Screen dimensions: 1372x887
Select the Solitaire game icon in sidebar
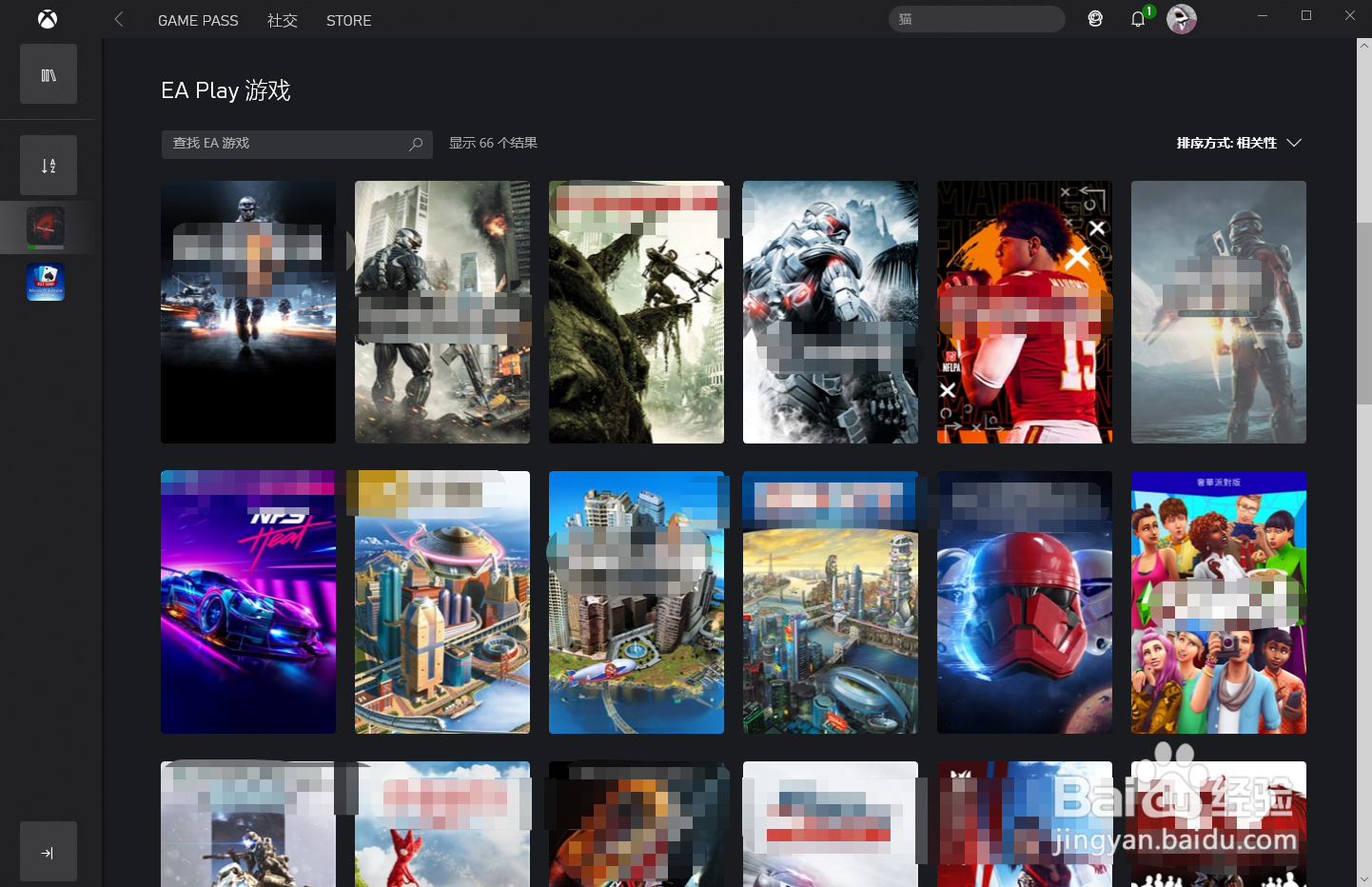(46, 282)
